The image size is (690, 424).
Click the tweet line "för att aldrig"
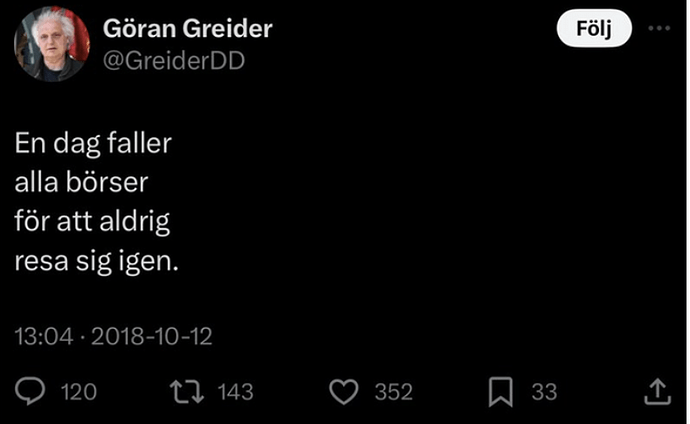(92, 222)
